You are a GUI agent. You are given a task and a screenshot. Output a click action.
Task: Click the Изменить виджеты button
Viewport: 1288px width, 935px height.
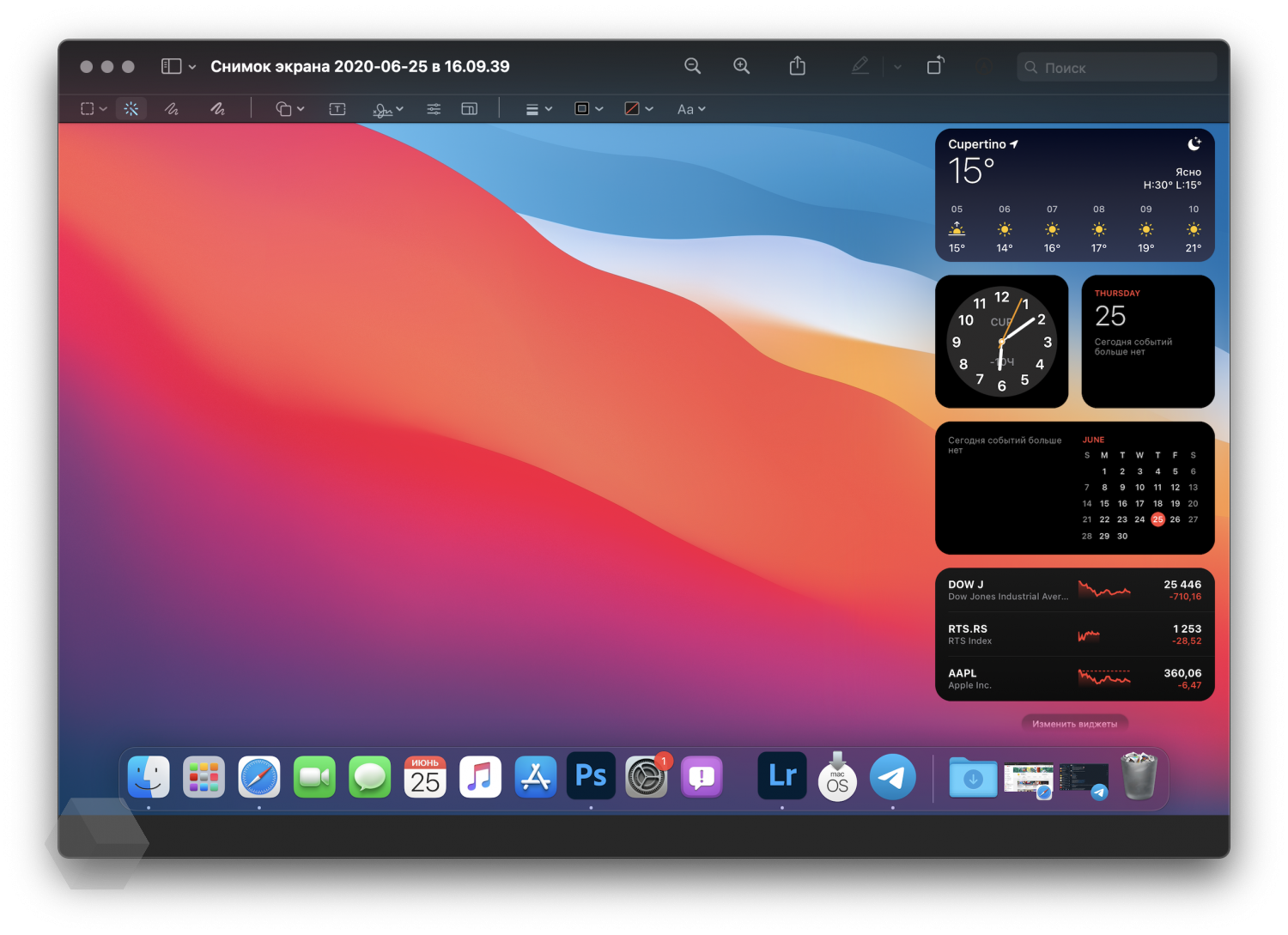(x=1075, y=724)
